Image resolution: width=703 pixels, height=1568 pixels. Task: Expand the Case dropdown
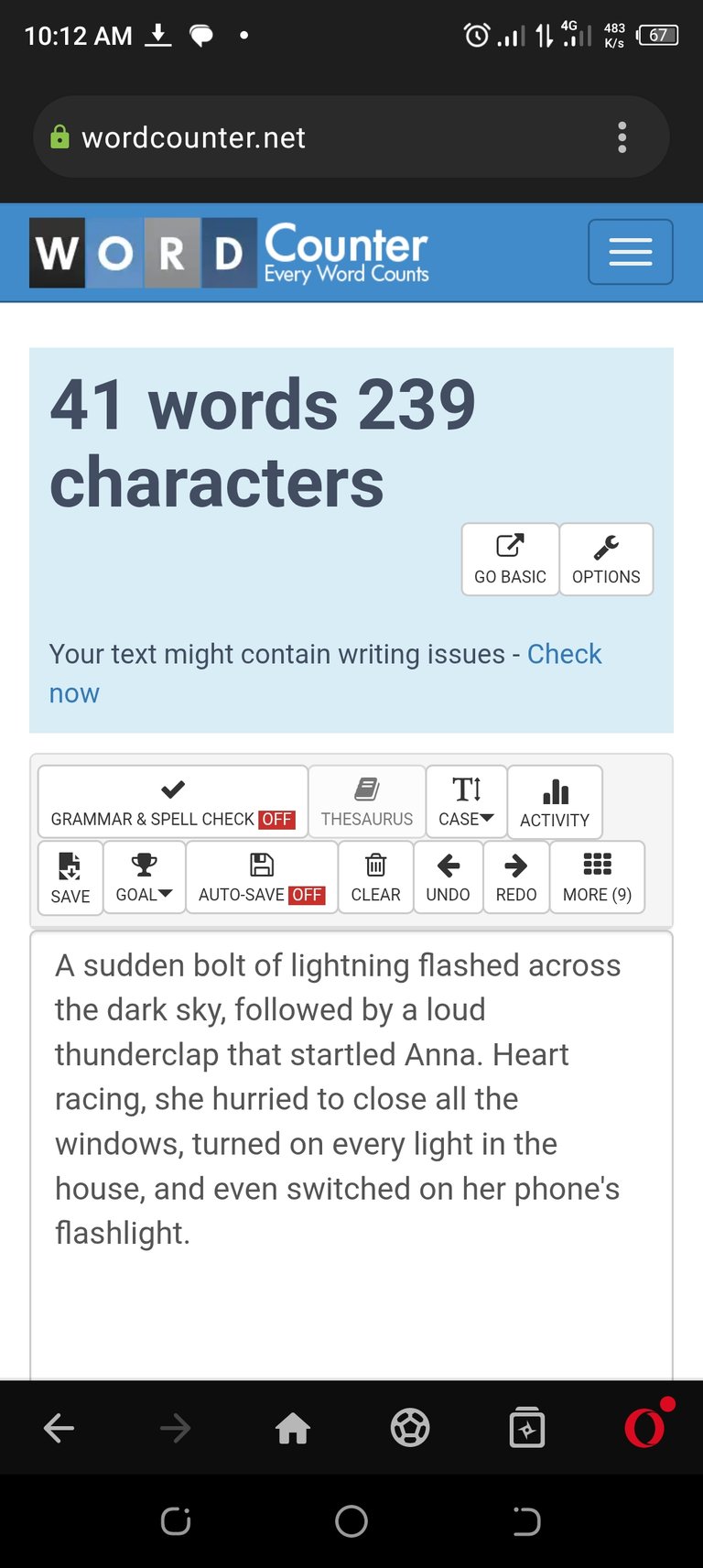tap(466, 802)
